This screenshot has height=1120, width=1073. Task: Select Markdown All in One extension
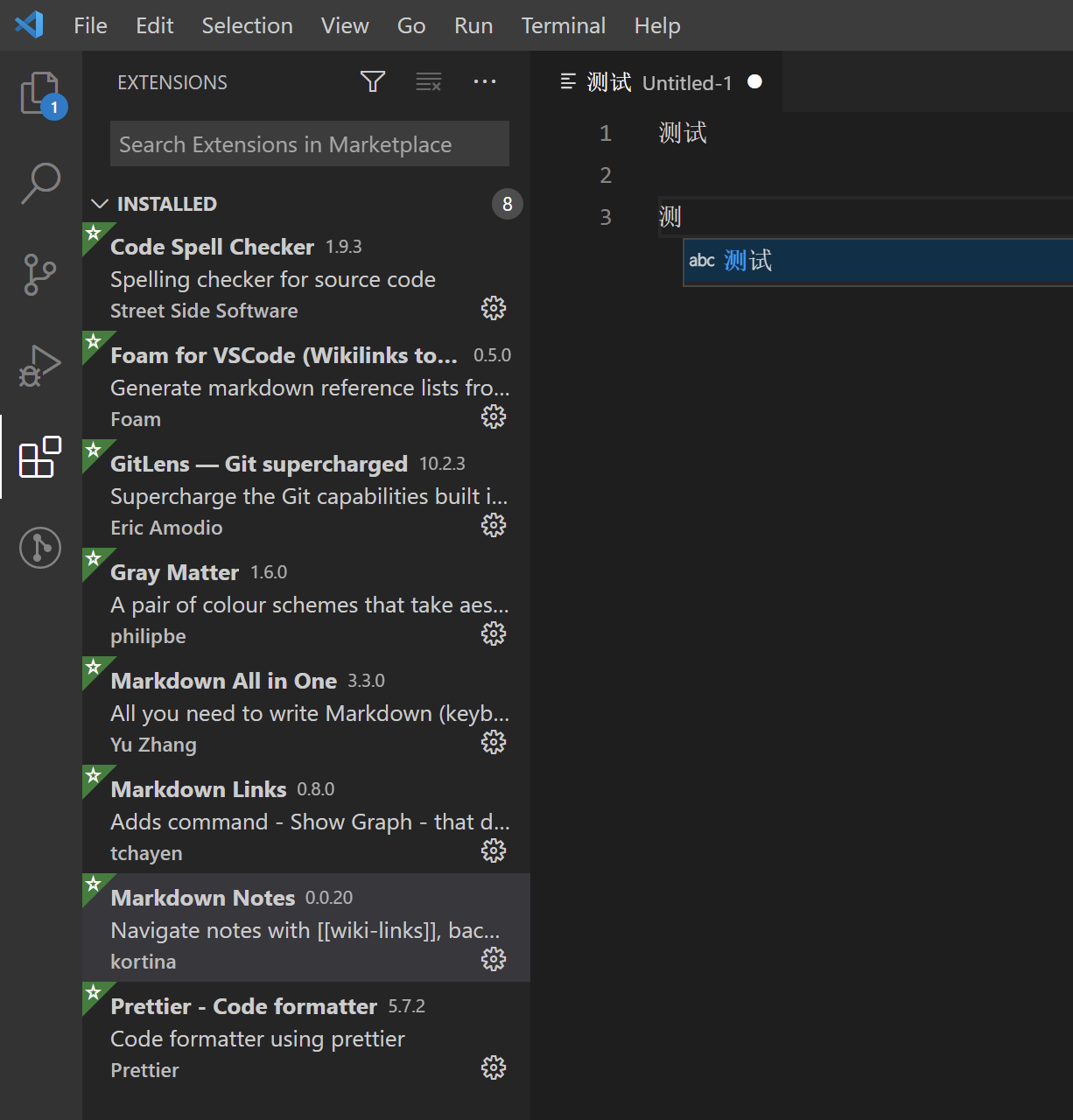point(306,710)
